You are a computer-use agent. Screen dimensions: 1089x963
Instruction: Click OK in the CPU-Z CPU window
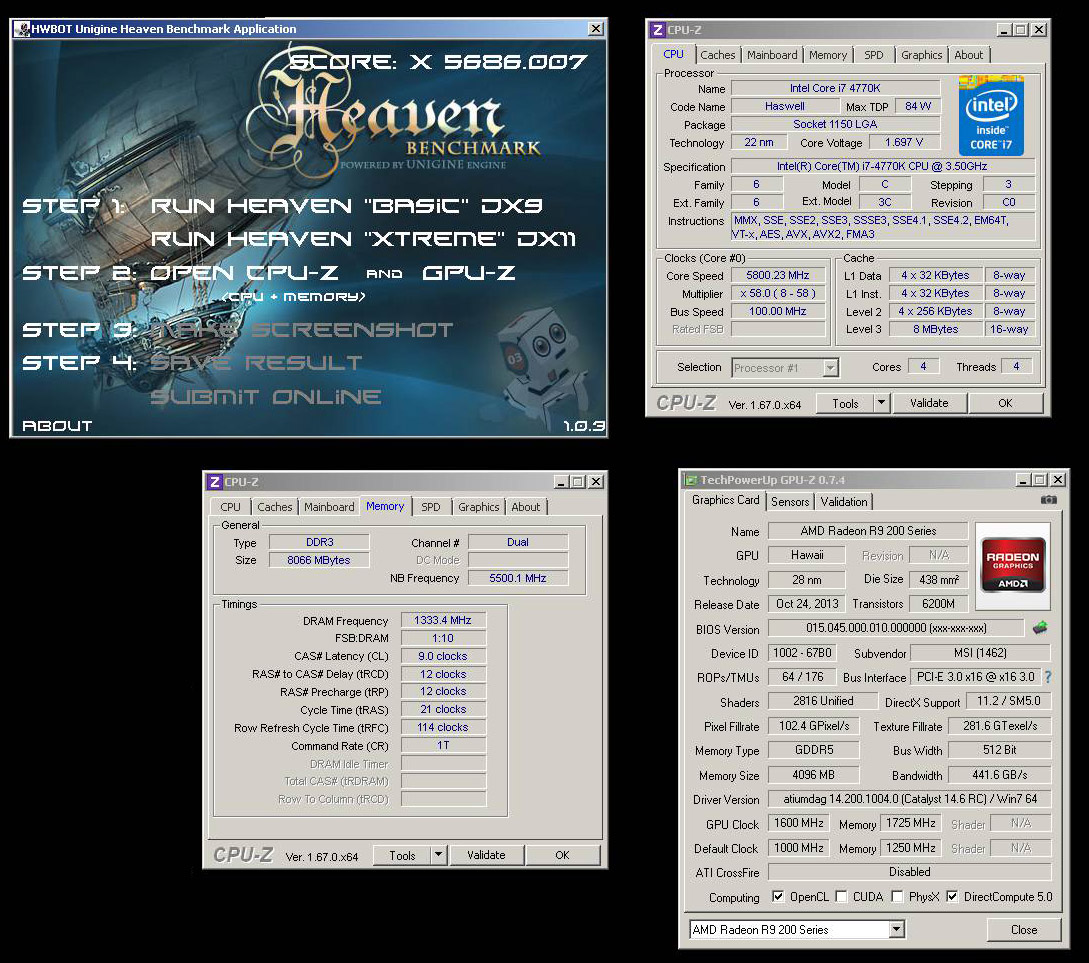[1005, 403]
